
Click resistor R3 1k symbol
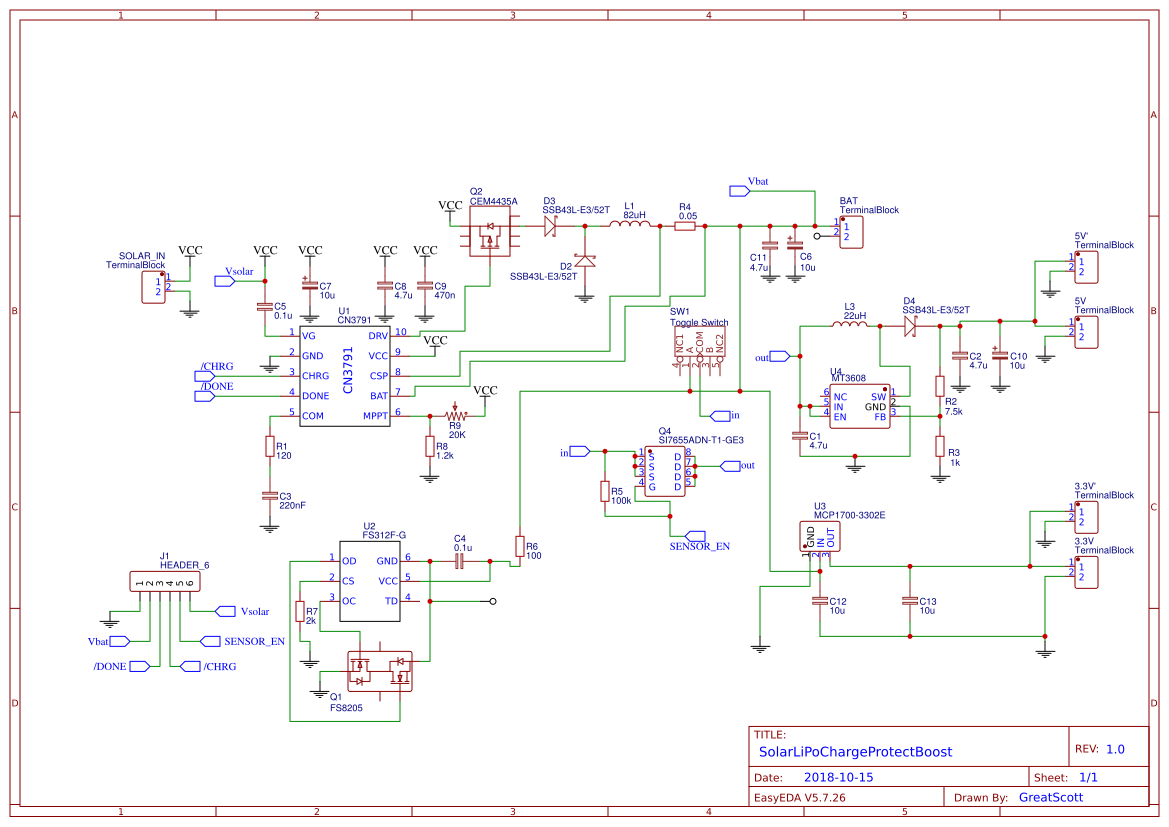click(x=940, y=446)
